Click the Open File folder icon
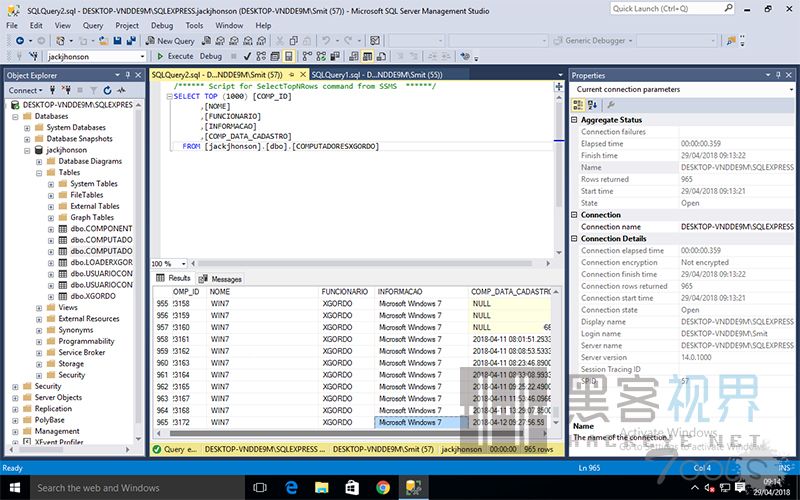This screenshot has width=800, height=500. (103, 40)
